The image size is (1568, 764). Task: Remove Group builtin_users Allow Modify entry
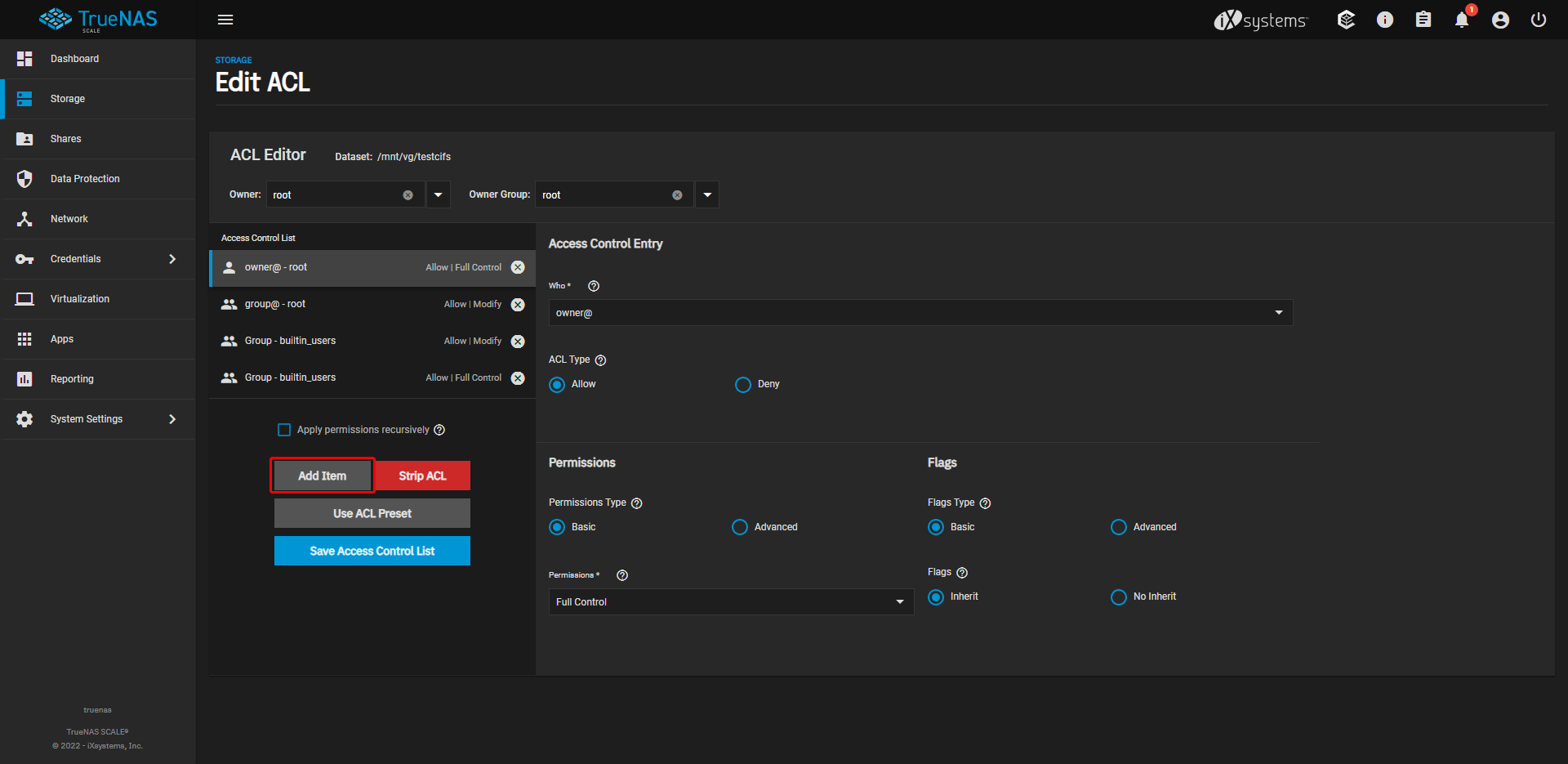[x=518, y=341]
